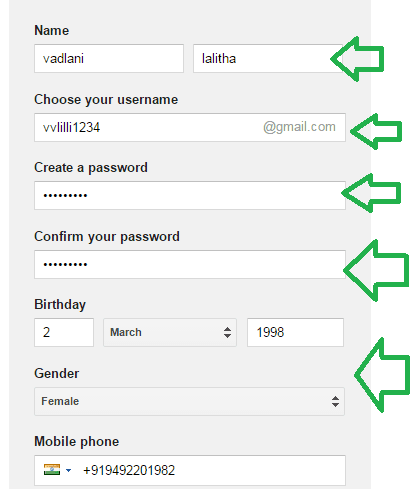Screen dimensions: 415x489
Task: Click the mobile phone number field
Action: tap(190, 470)
